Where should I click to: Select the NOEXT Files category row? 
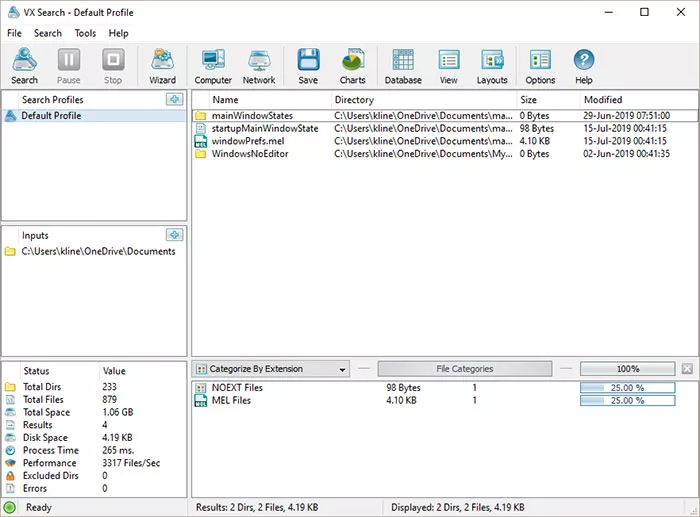pos(445,388)
